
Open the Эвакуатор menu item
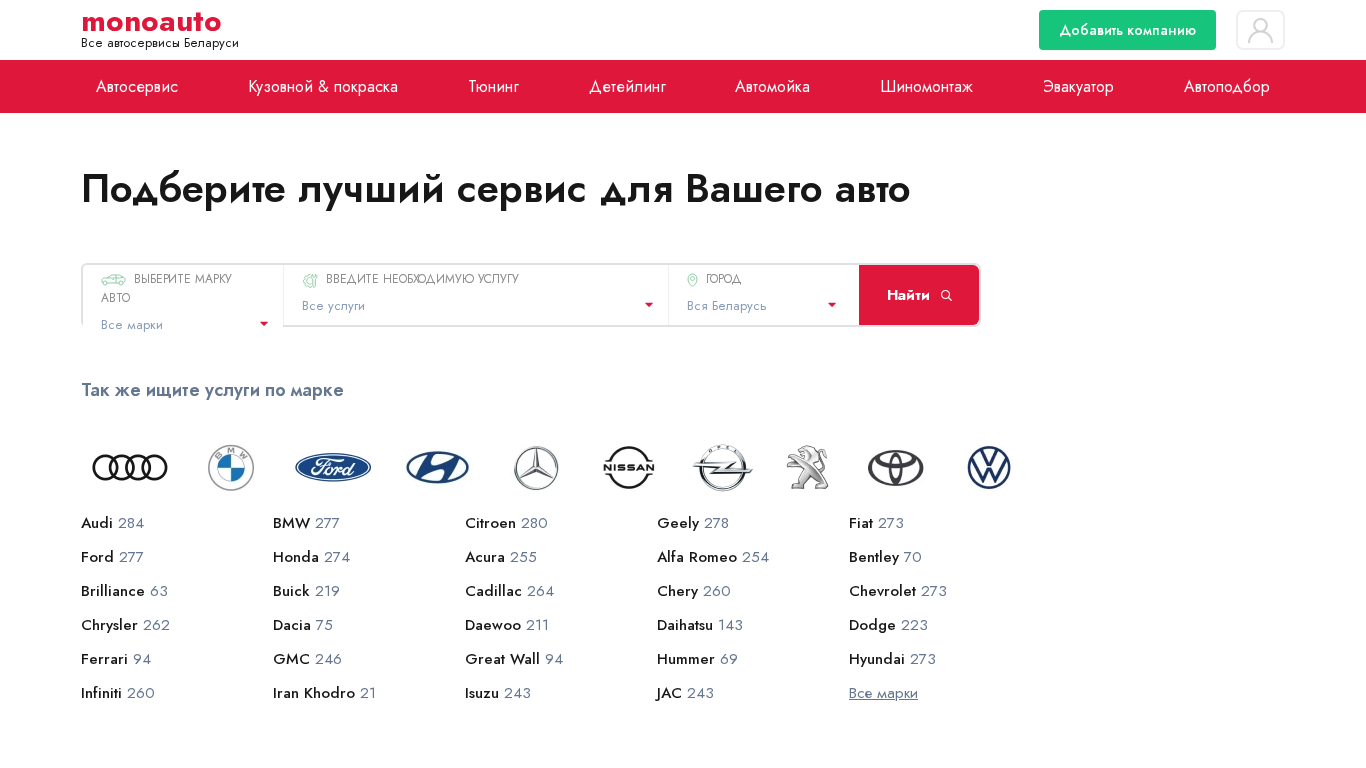tap(1078, 87)
